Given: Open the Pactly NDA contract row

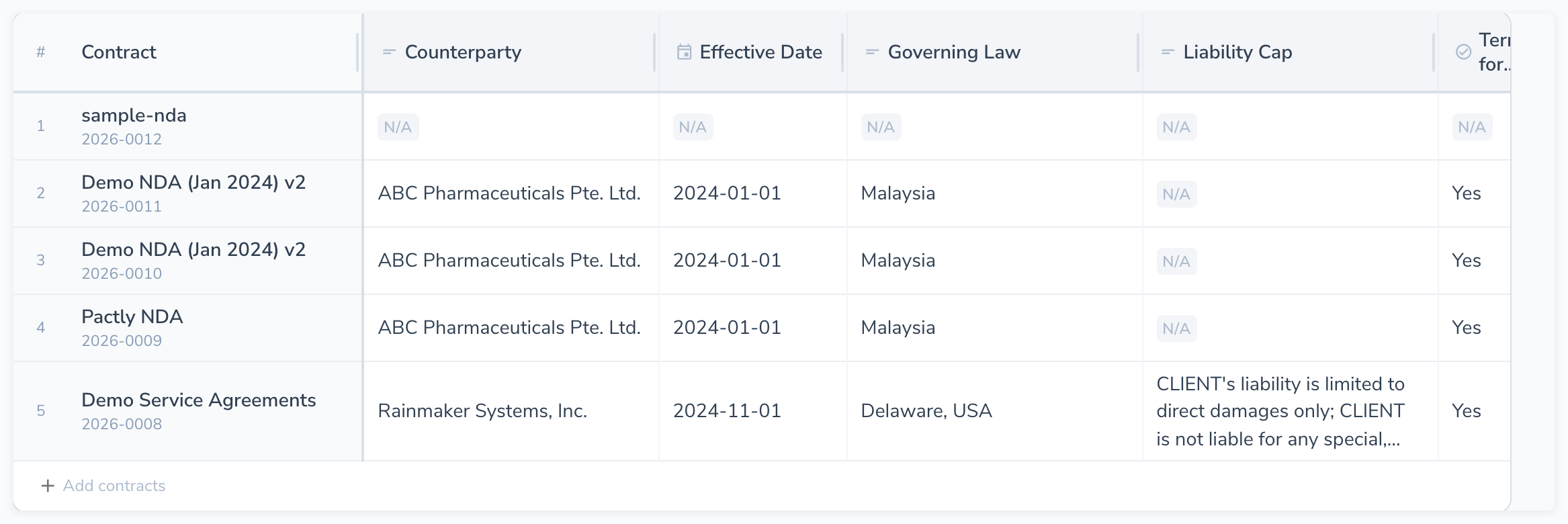Looking at the screenshot, I should click(132, 317).
